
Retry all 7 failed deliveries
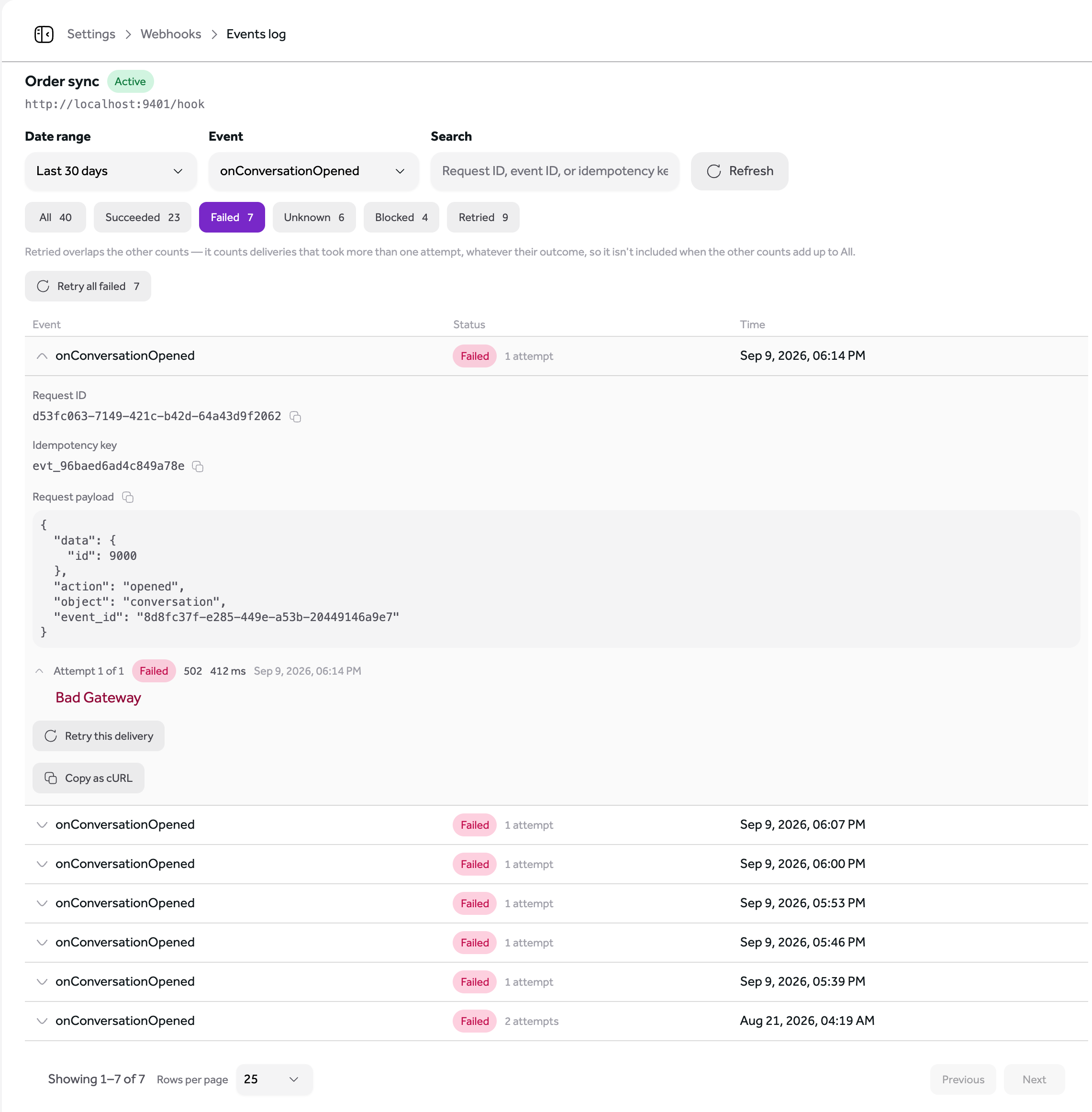pyautogui.click(x=88, y=286)
